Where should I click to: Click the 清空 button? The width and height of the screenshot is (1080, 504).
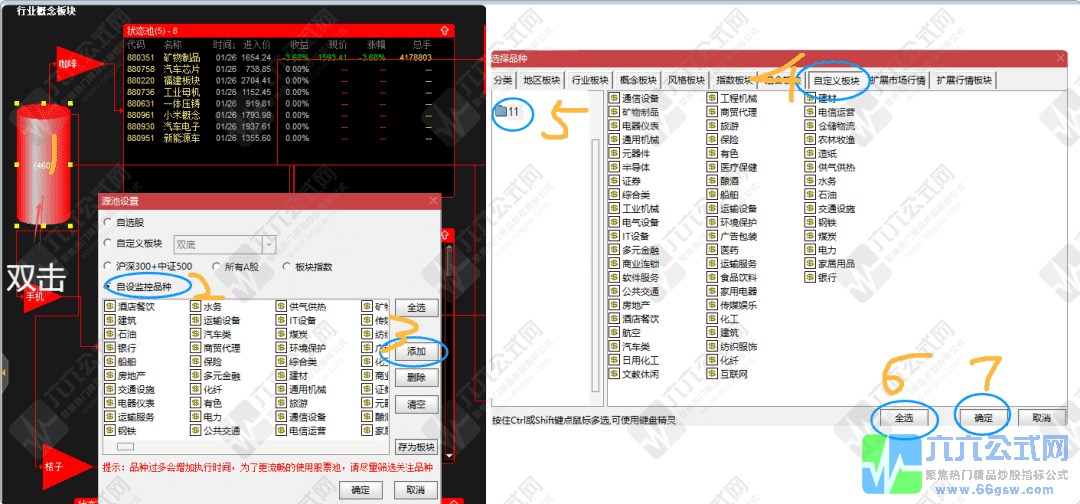(x=416, y=403)
